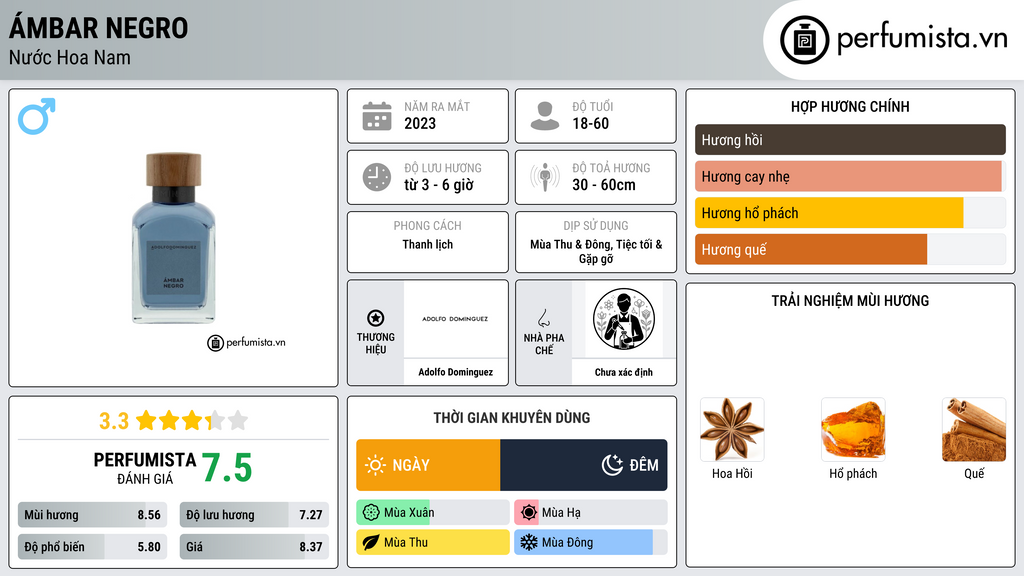
Task: Click the small perfumista.vn watermark logo under bottle
Action: pyautogui.click(x=246, y=342)
